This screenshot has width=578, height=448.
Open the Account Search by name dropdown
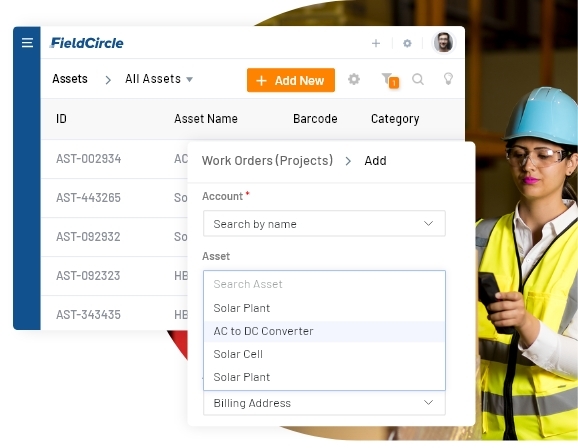324,223
